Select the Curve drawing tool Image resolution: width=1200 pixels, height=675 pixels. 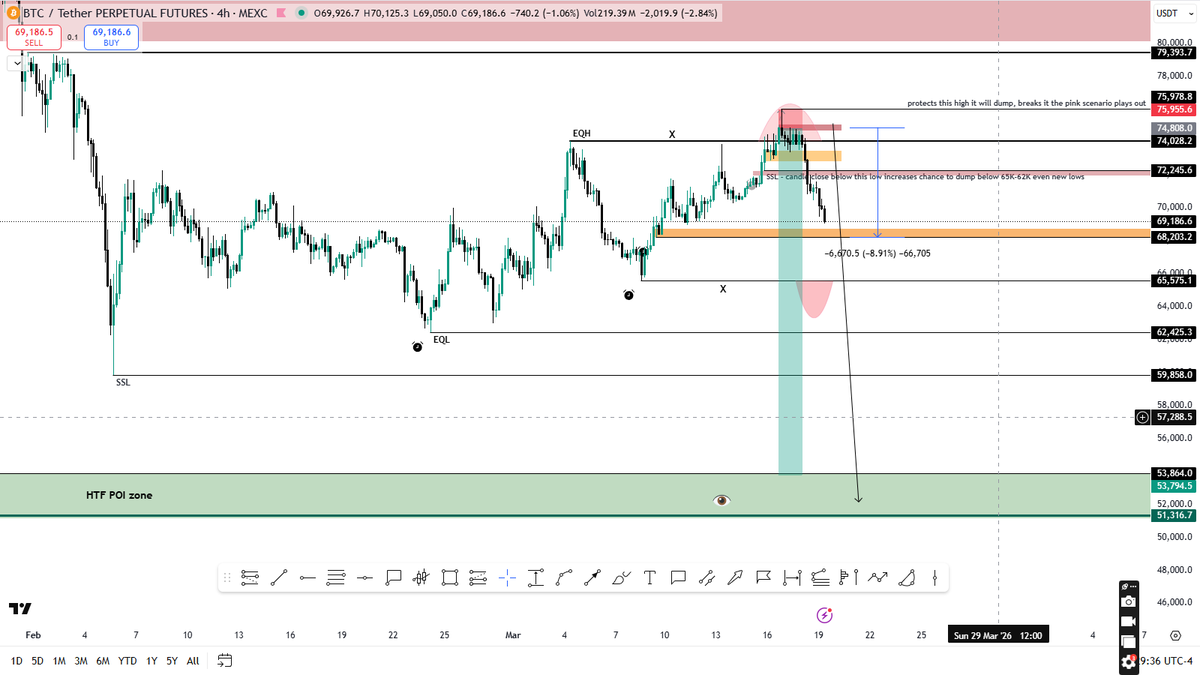click(x=565, y=577)
